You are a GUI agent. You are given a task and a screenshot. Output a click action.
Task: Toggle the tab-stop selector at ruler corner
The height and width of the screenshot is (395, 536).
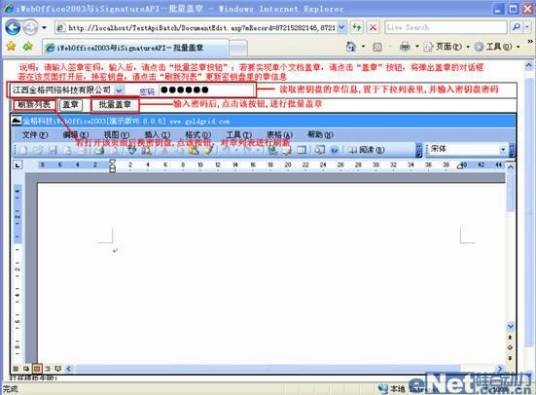18,165
